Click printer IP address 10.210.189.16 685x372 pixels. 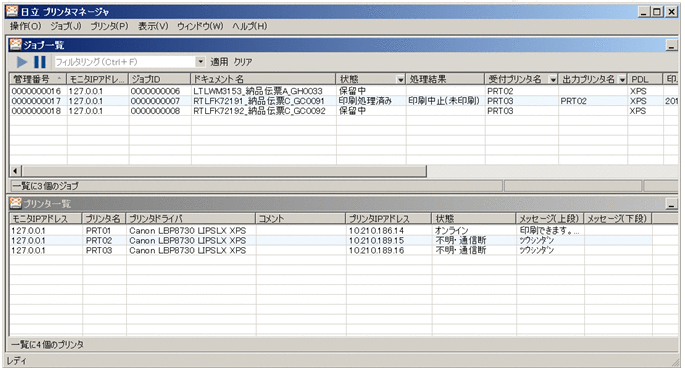click(376, 250)
